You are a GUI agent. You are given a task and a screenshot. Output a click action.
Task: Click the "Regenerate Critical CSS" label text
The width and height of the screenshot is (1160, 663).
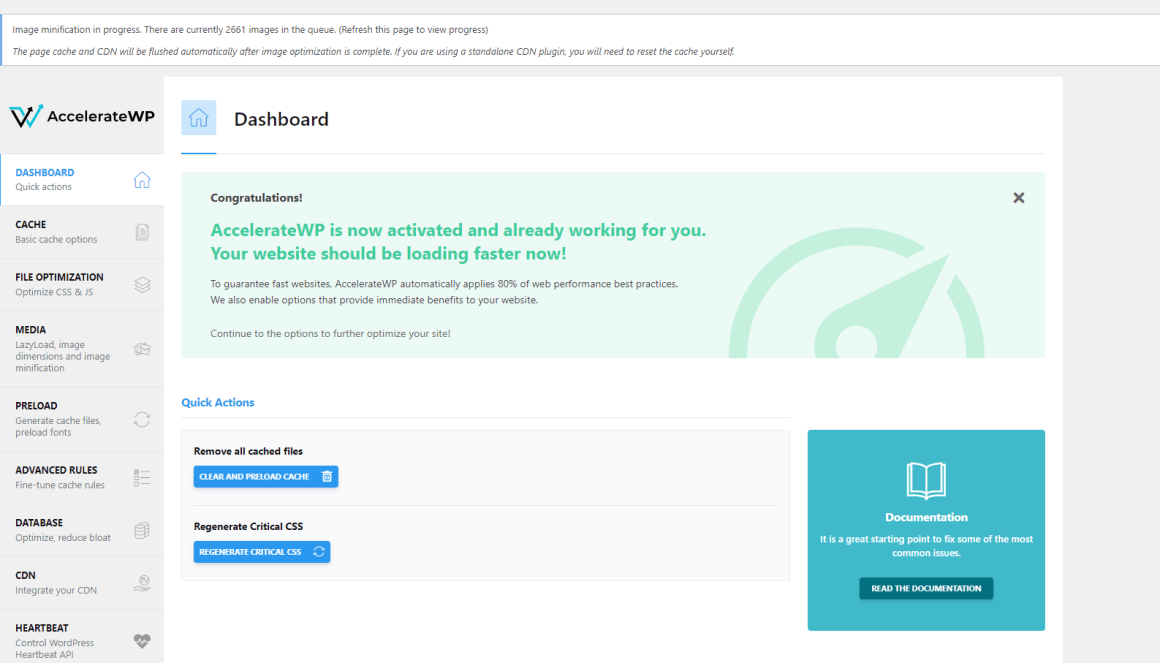click(x=248, y=527)
